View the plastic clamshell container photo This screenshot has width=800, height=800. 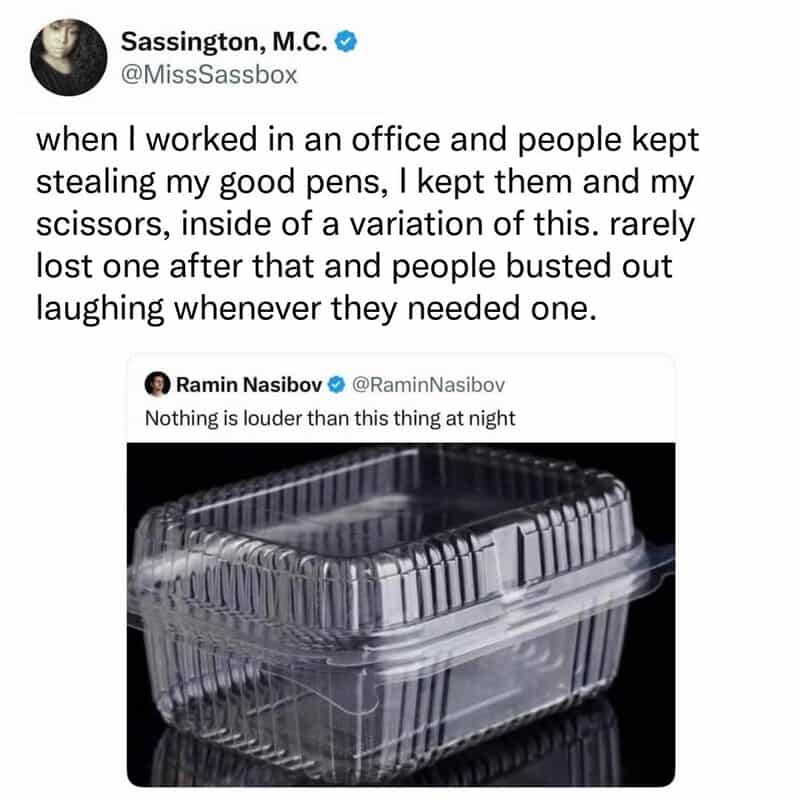tap(401, 614)
